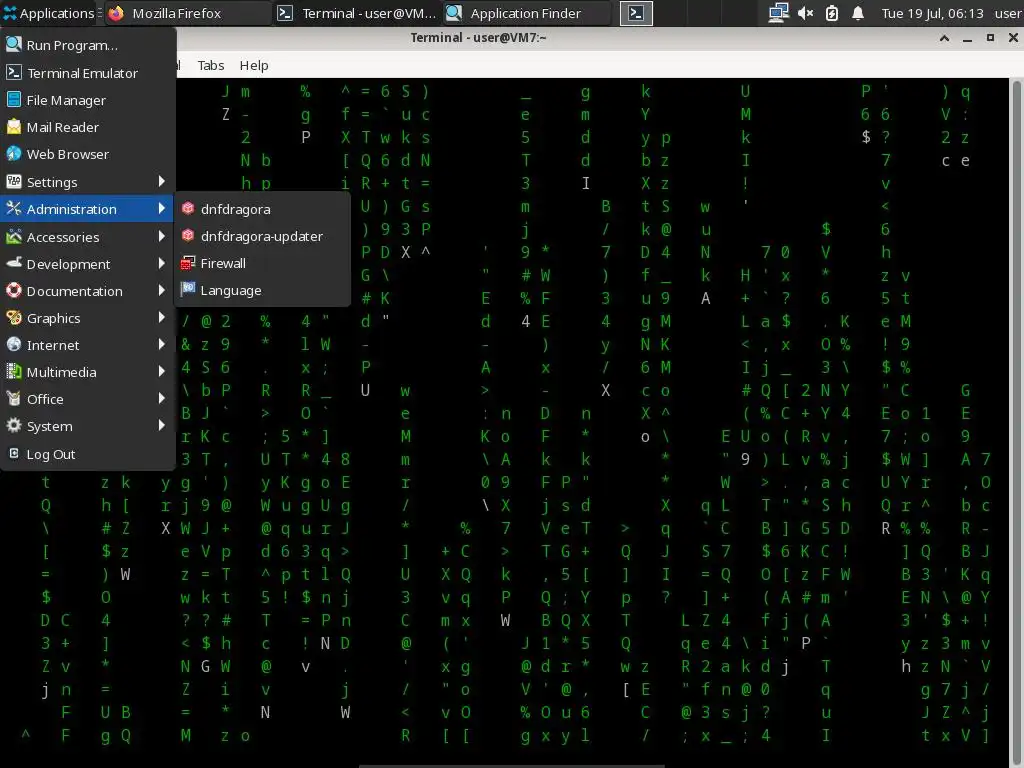Click the Settings category icon
1024x768 pixels.
[x=13, y=182]
